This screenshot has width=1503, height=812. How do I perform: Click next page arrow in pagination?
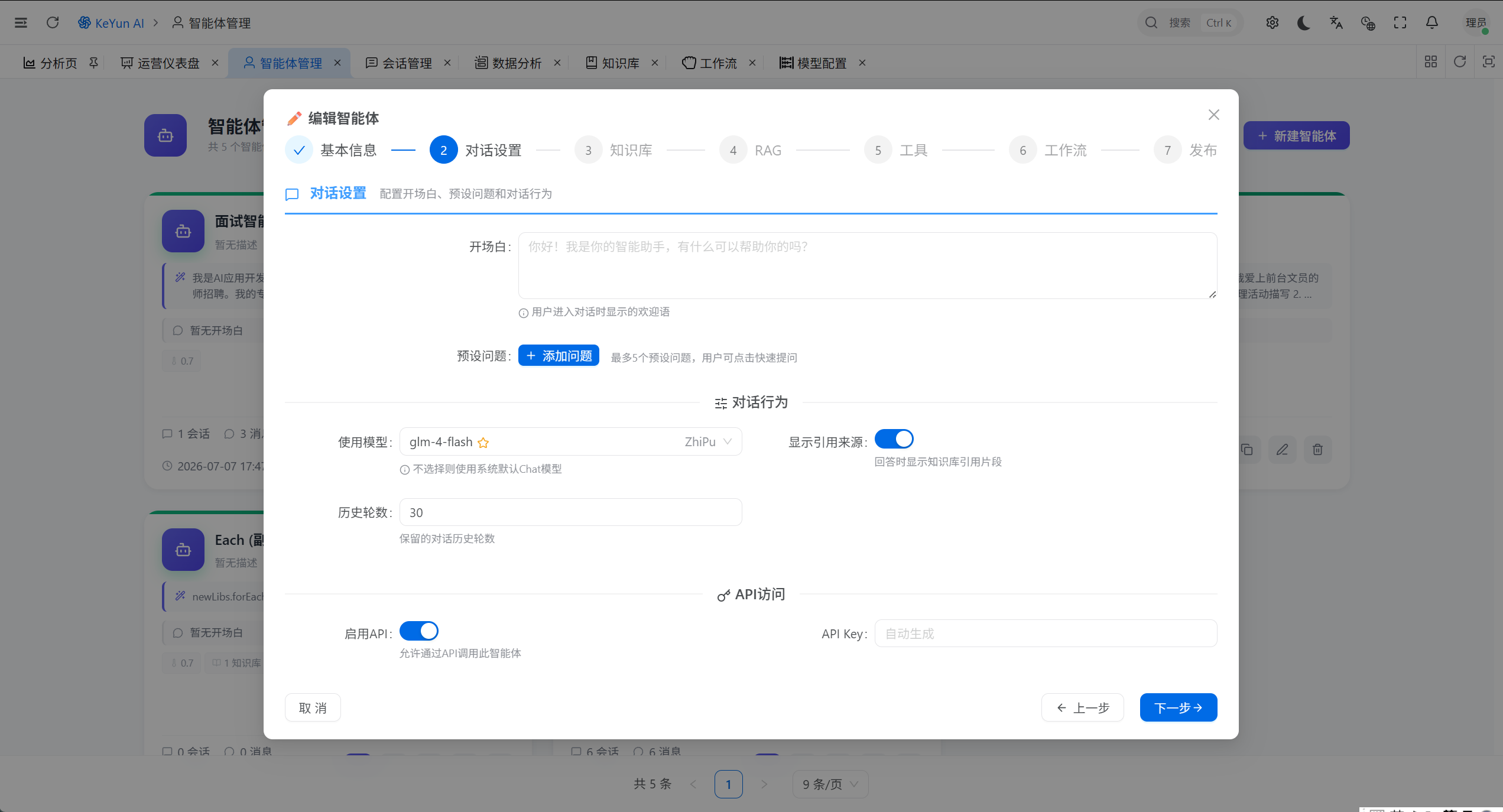[764, 784]
